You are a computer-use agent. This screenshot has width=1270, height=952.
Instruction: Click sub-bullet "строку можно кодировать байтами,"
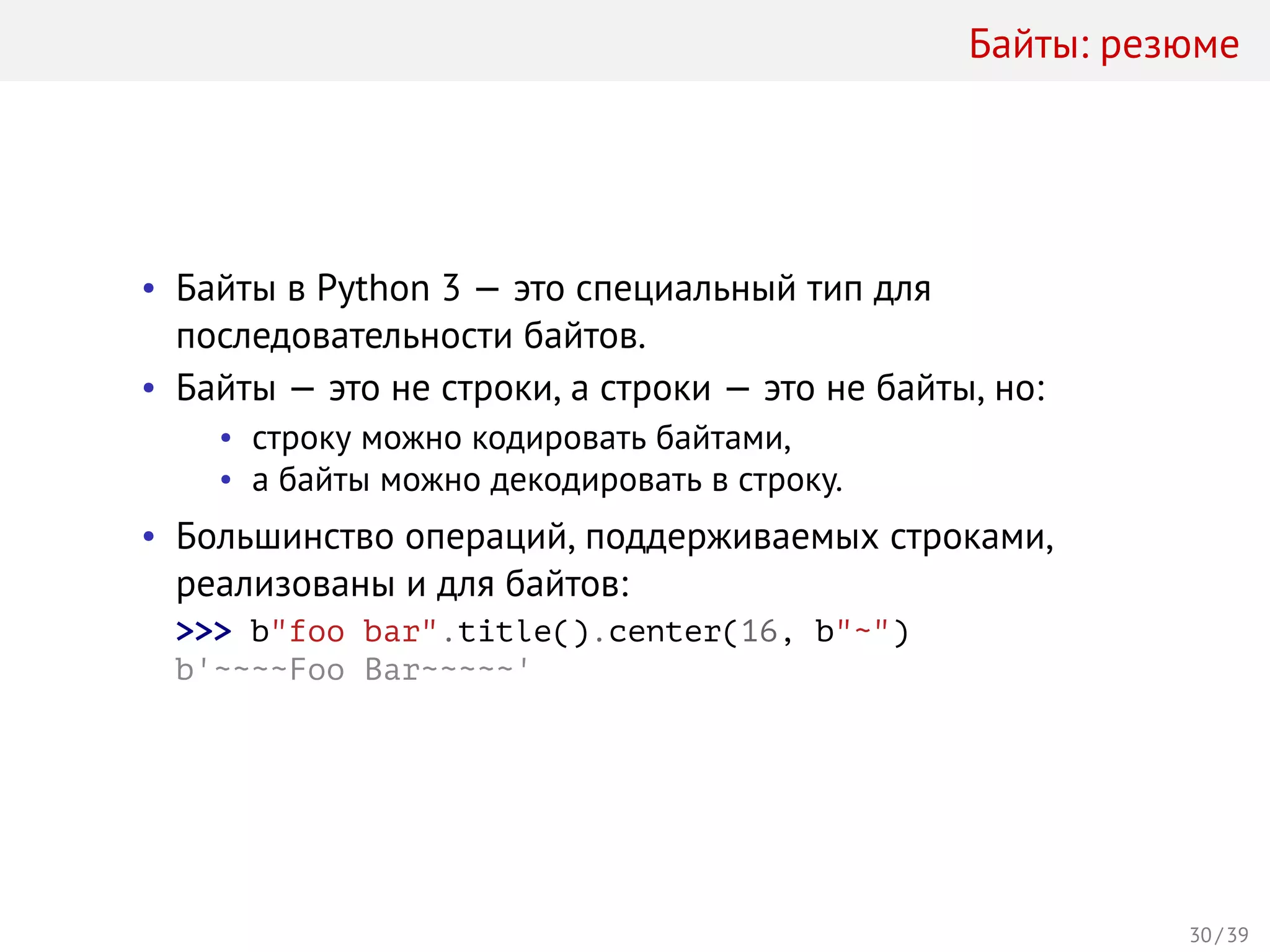522,439
